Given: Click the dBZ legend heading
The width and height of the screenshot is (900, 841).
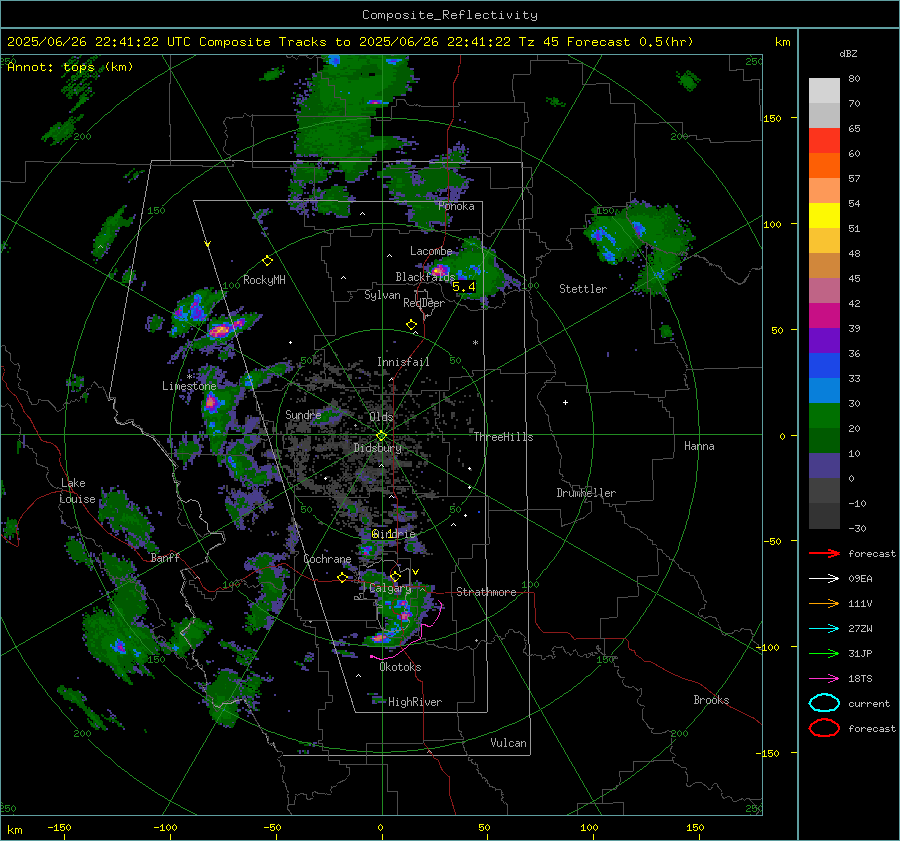Looking at the screenshot, I should [x=848, y=54].
